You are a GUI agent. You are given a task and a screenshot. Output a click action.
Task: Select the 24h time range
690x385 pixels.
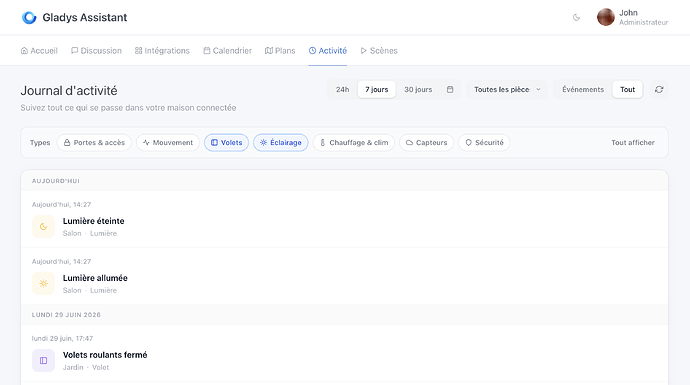[x=342, y=89]
